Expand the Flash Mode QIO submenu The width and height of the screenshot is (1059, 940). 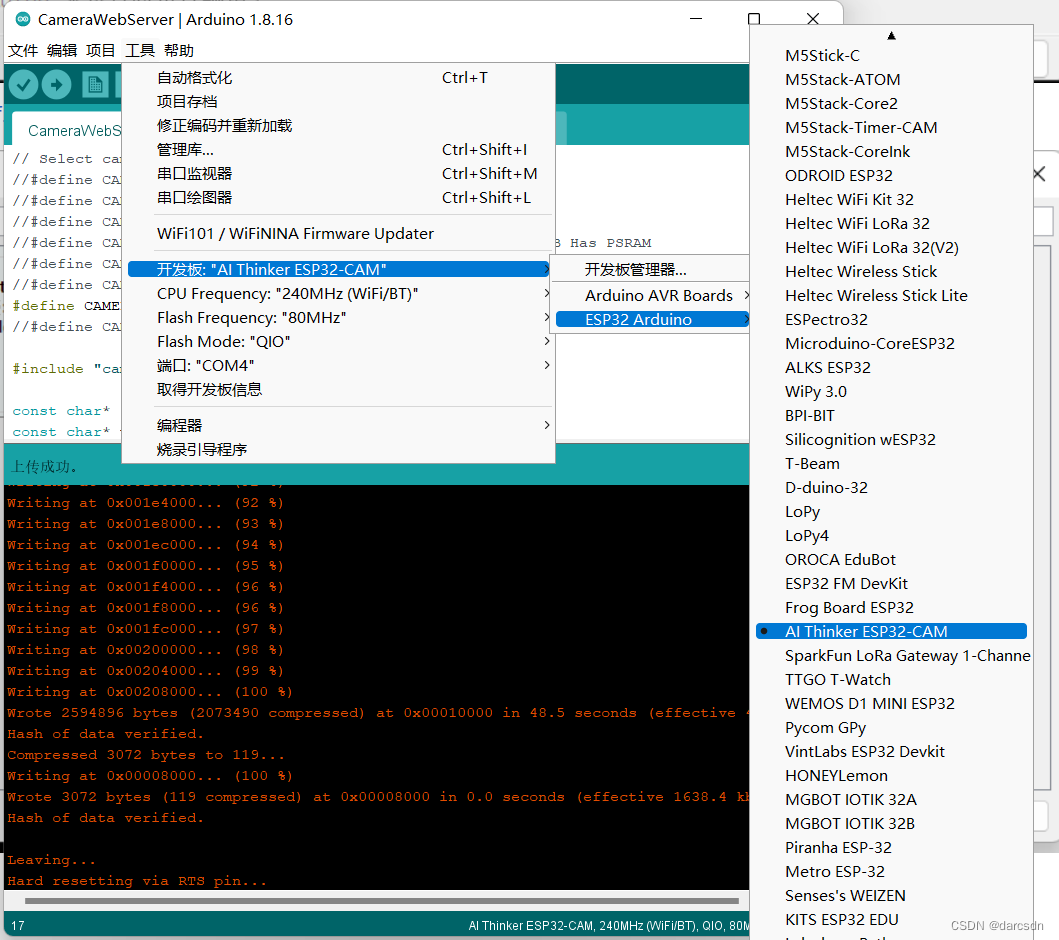click(x=338, y=342)
